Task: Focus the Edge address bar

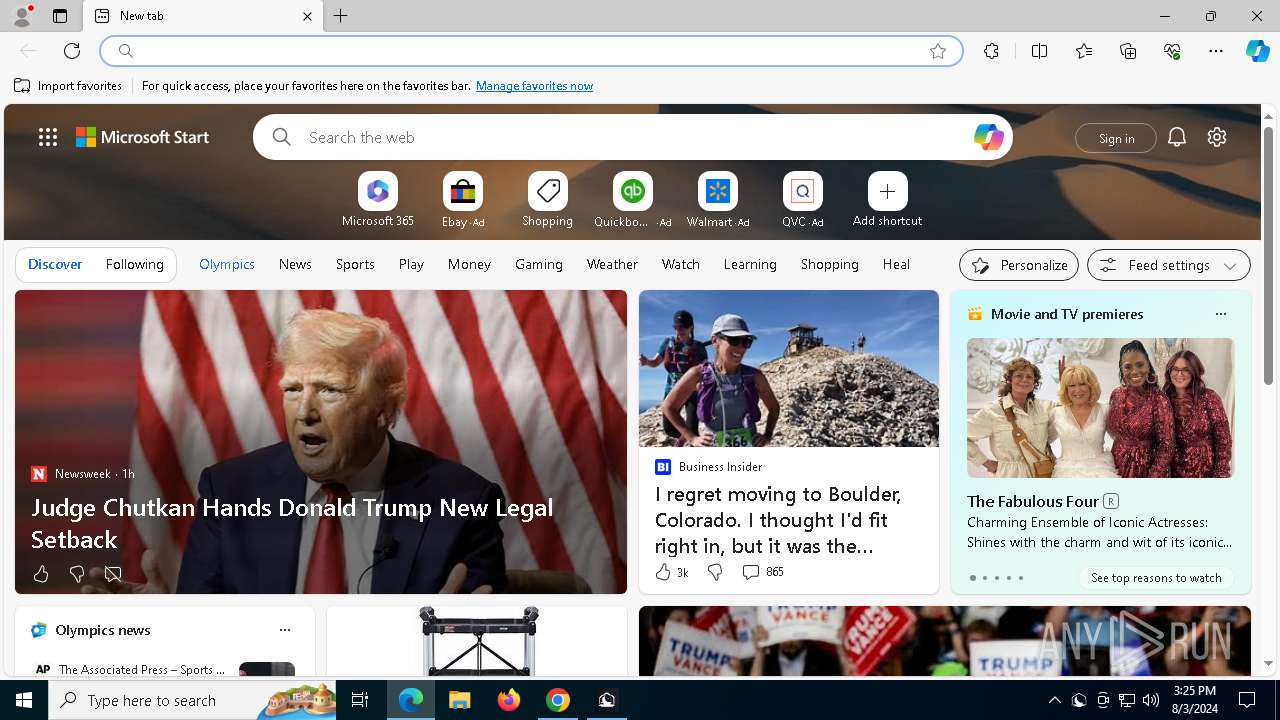Action: (x=531, y=51)
